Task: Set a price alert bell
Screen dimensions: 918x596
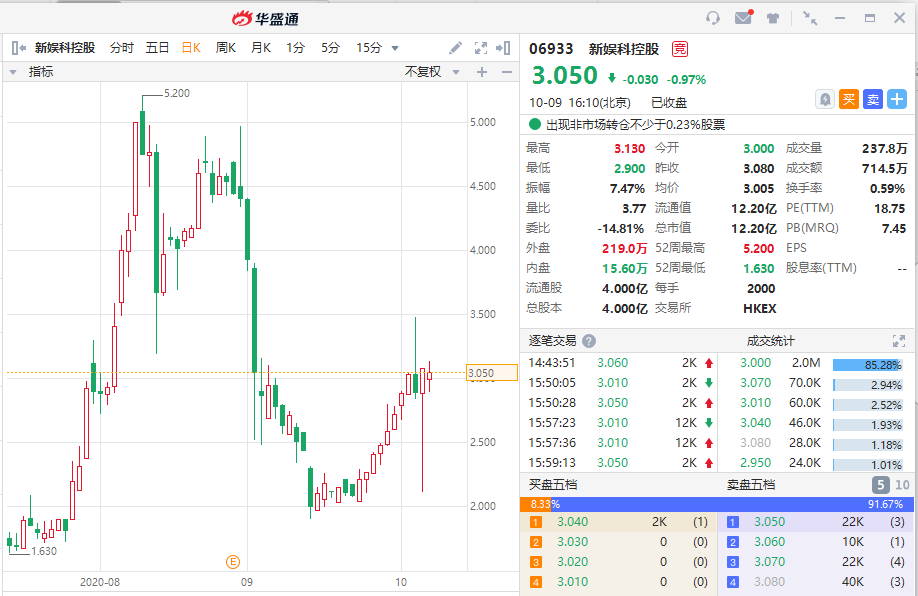Action: [x=825, y=100]
